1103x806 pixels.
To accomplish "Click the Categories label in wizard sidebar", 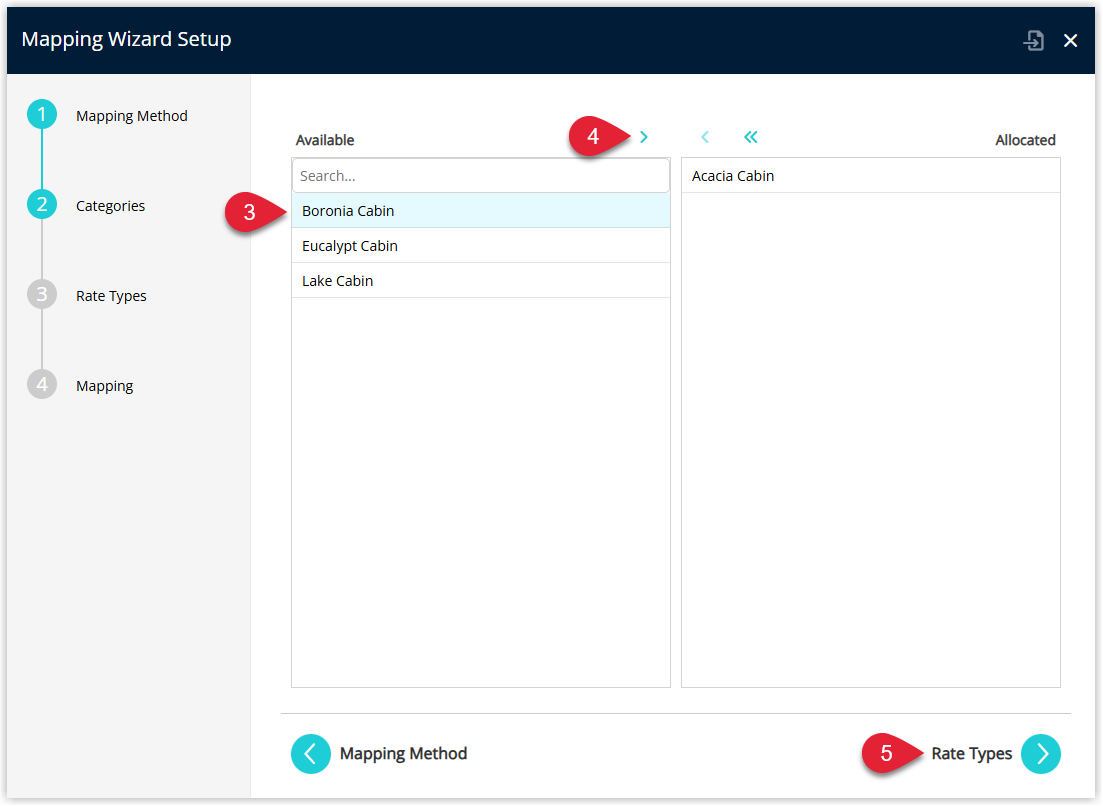I will point(110,206).
